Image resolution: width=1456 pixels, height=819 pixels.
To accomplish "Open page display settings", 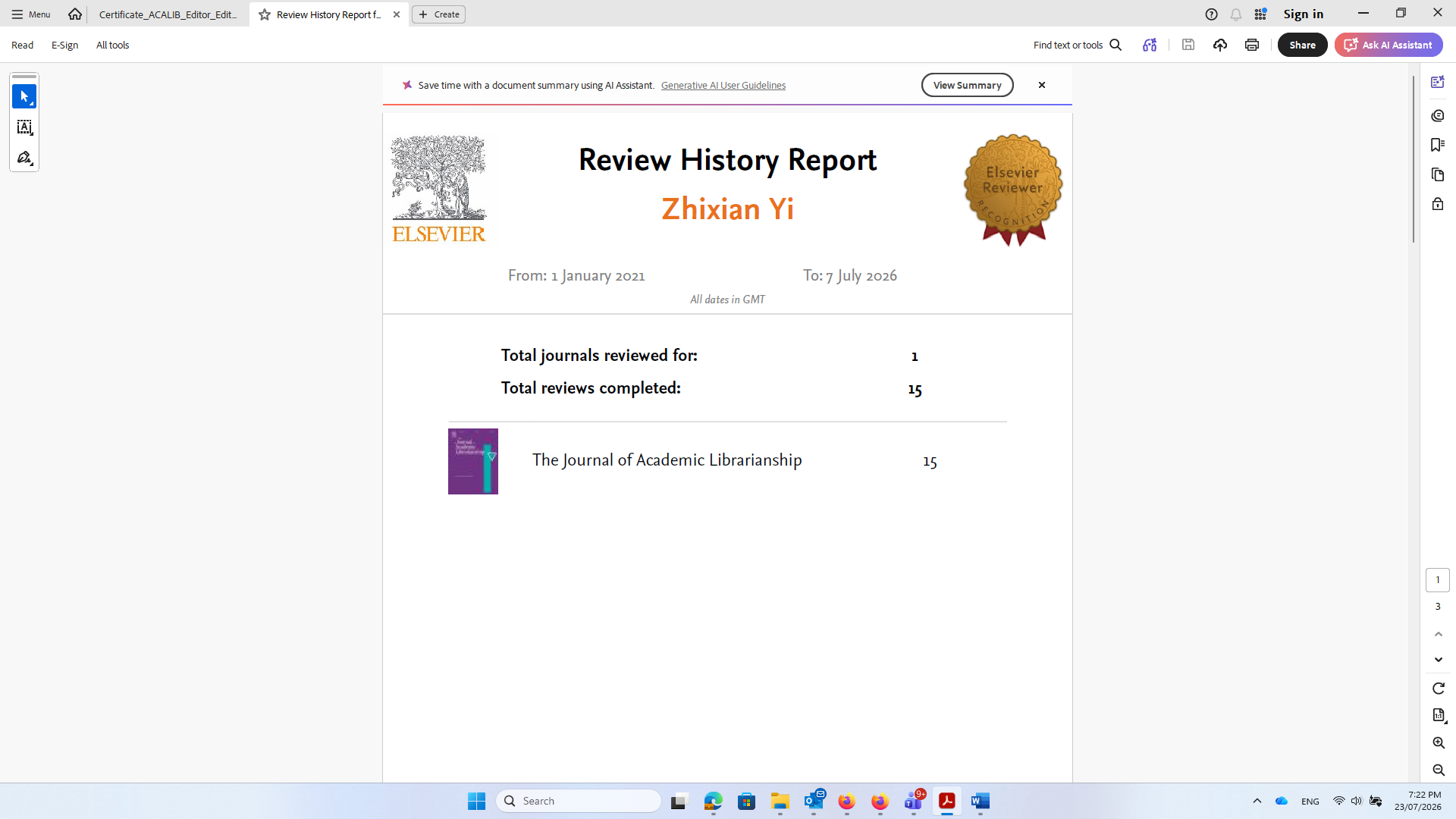I will click(x=1439, y=715).
